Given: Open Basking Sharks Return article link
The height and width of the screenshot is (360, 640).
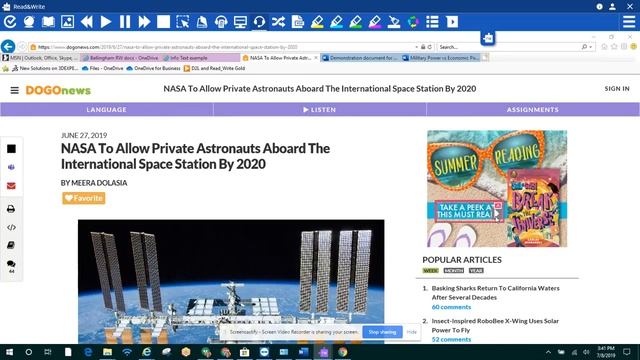Looking at the screenshot, I should (496, 293).
